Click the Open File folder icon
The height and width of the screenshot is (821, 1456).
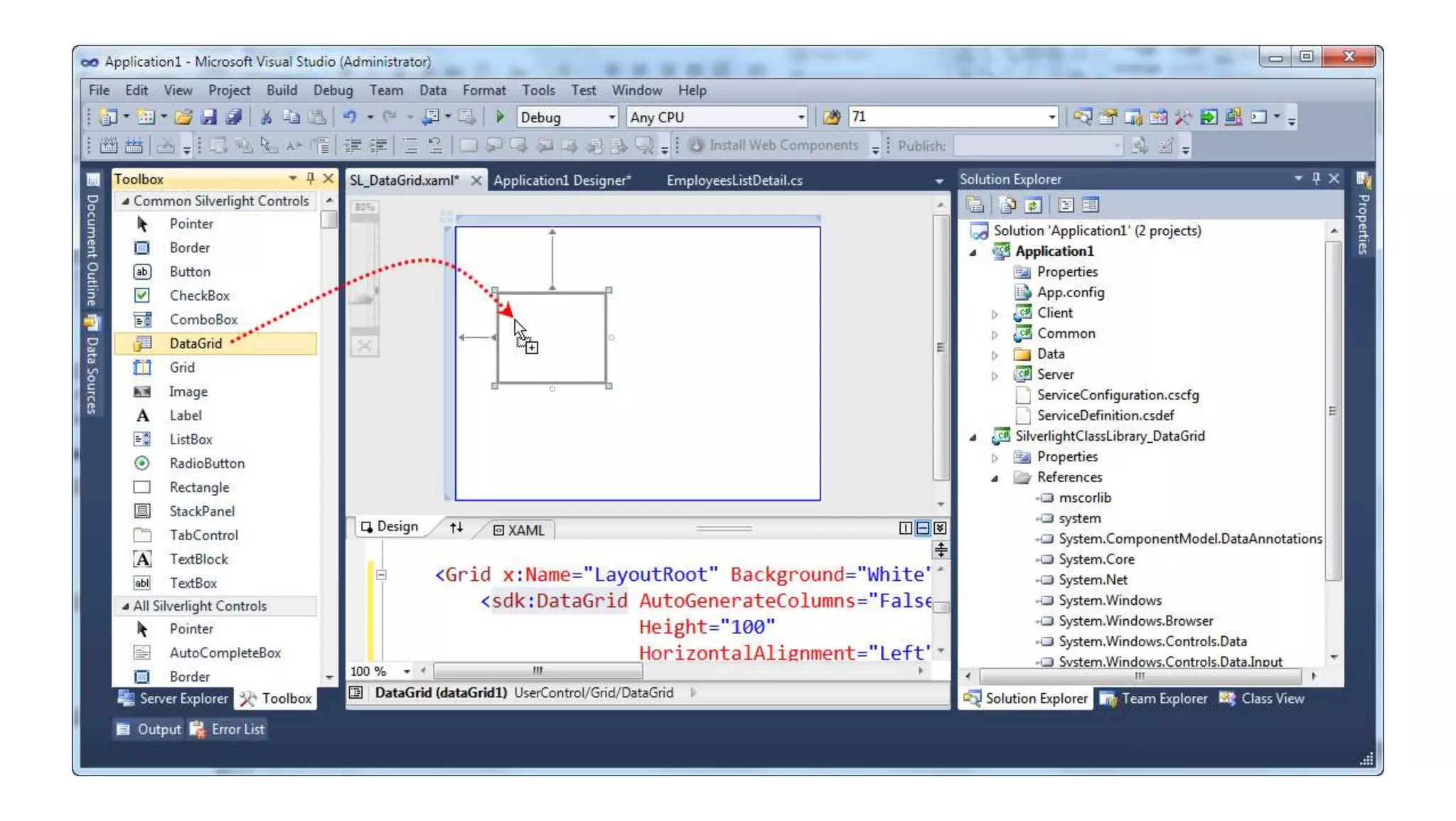point(183,117)
